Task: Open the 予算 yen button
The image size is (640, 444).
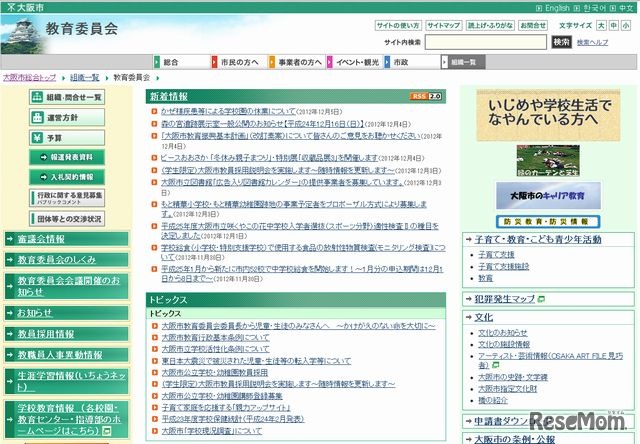Action: click(x=67, y=138)
